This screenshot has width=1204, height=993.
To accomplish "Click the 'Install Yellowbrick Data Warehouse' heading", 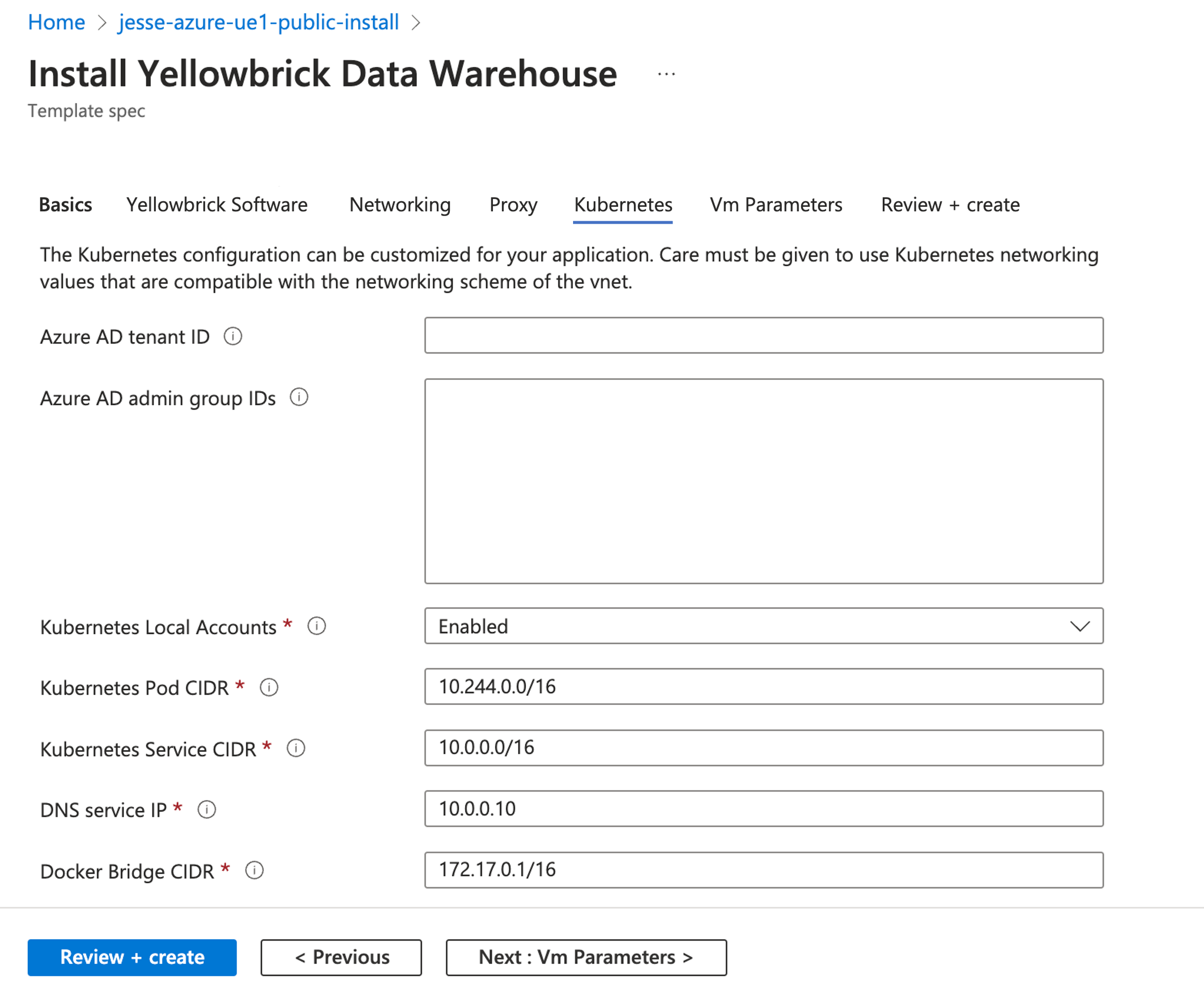I will 323,74.
